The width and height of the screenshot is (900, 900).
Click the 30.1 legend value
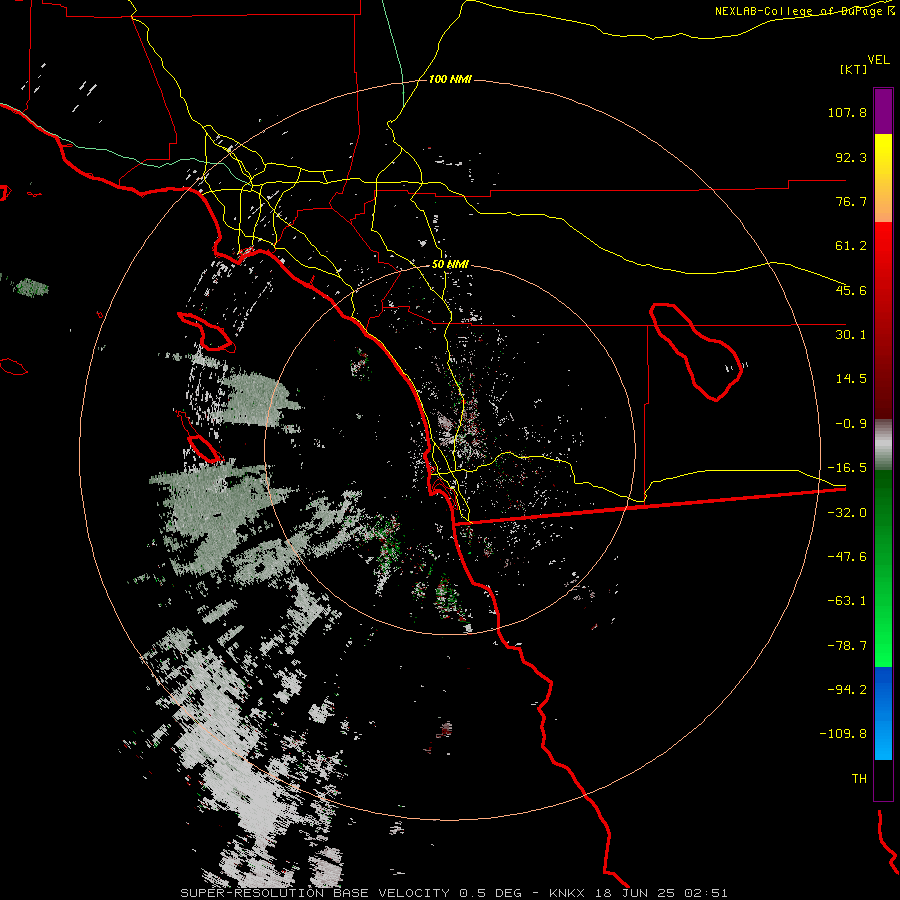point(851,335)
